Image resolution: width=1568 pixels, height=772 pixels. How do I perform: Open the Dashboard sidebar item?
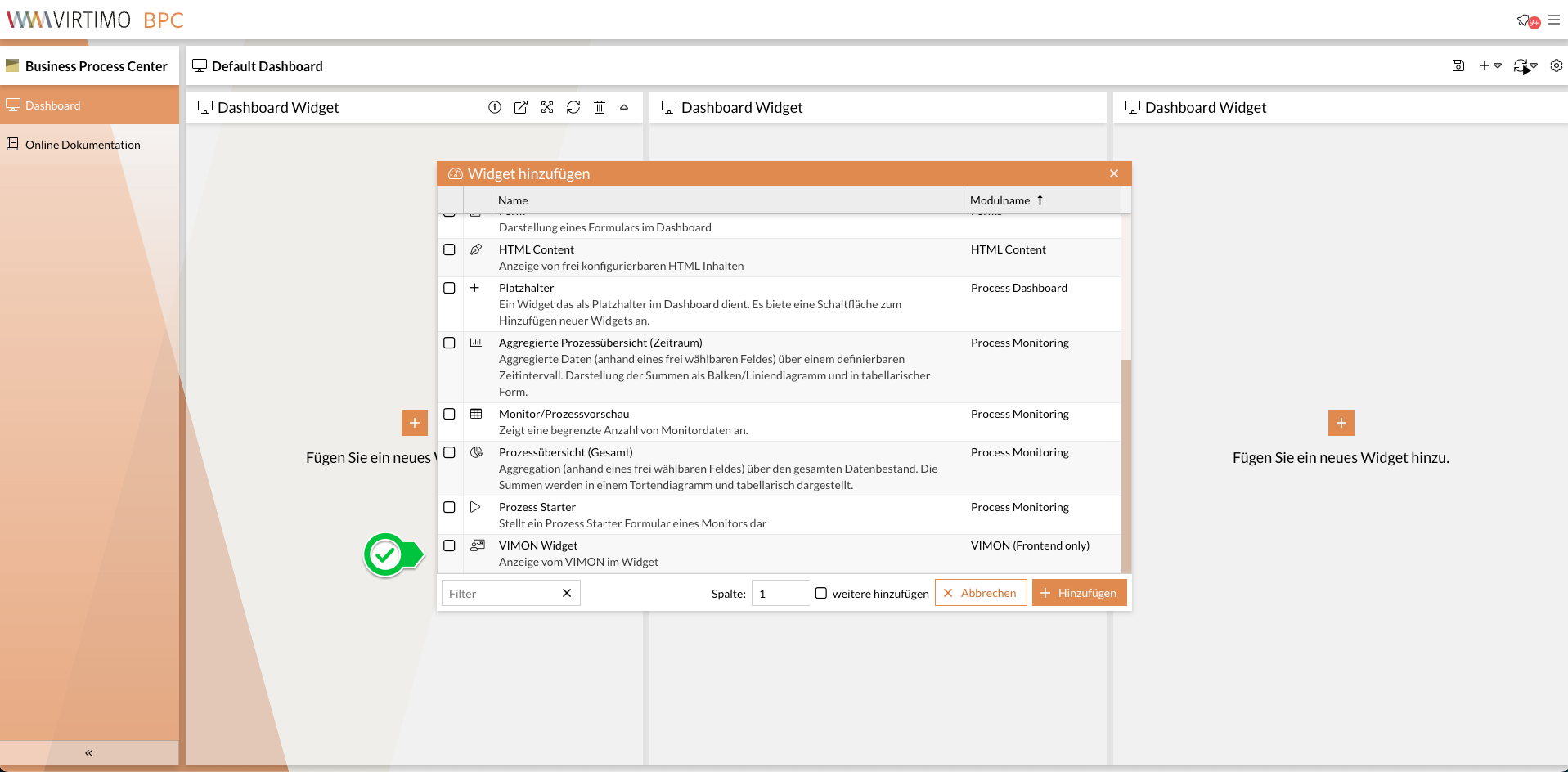coord(52,105)
